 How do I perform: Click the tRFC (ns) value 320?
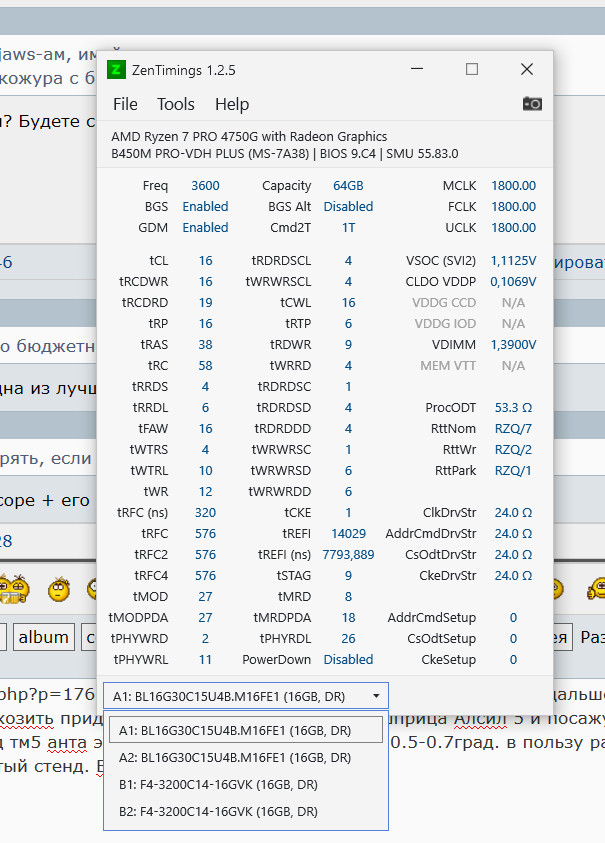(205, 512)
